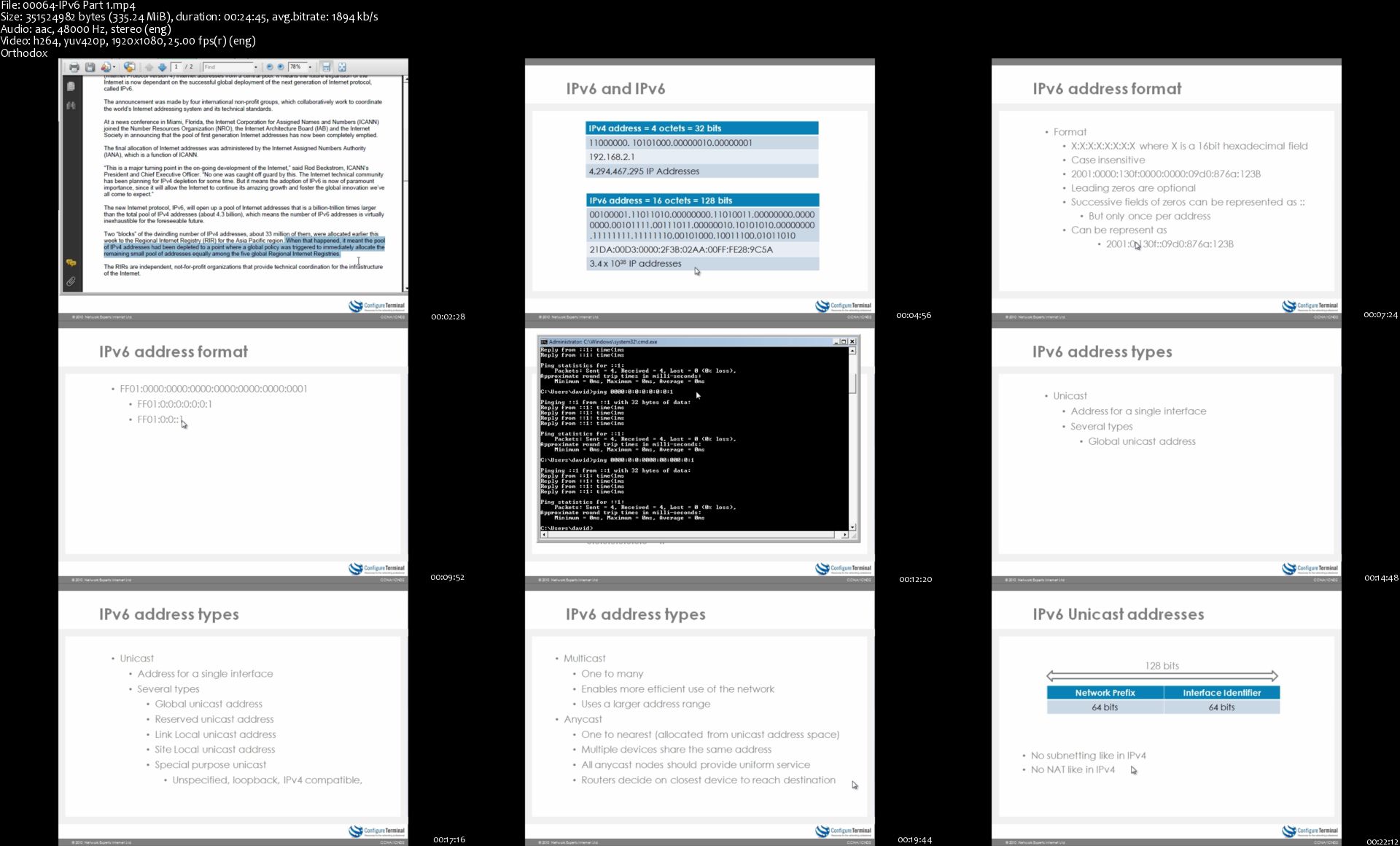1400x846 pixels.
Task: Click the navigation arrow forward icon
Action: click(x=162, y=68)
